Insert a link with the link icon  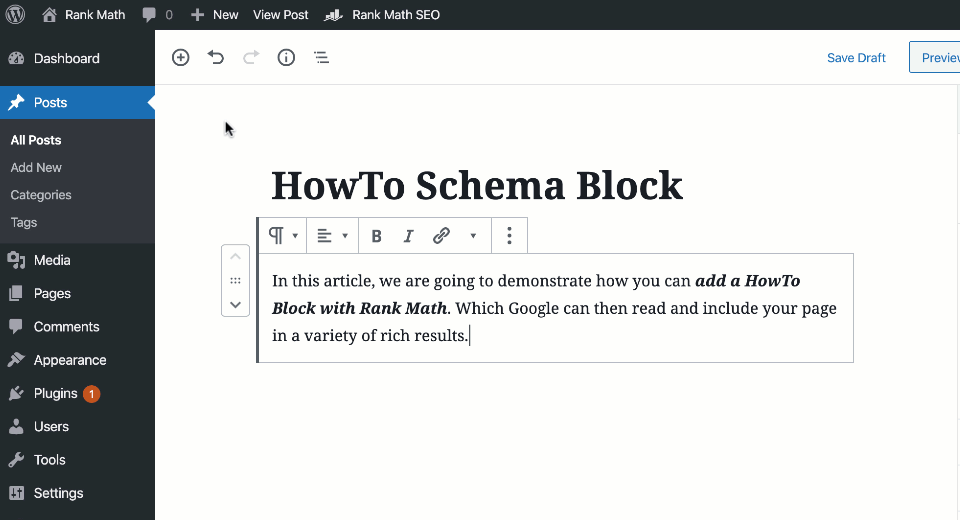tap(441, 236)
